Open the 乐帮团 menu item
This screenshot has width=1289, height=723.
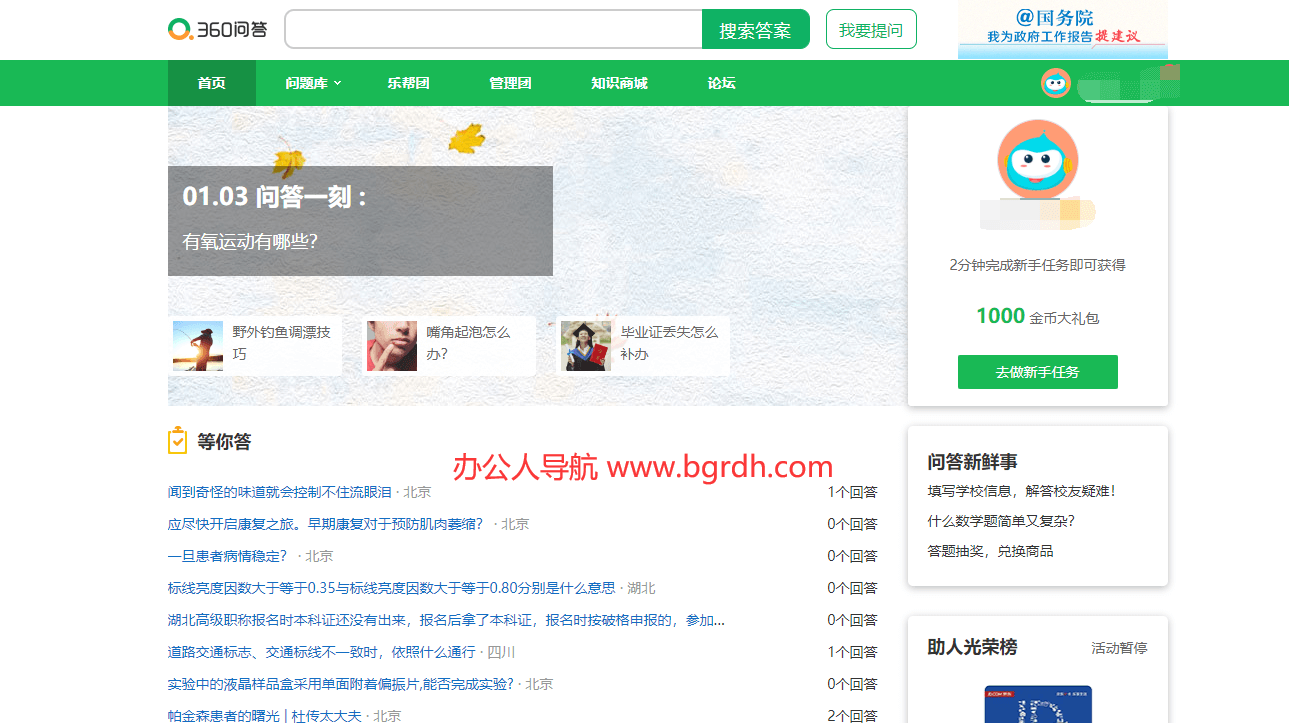coord(408,83)
